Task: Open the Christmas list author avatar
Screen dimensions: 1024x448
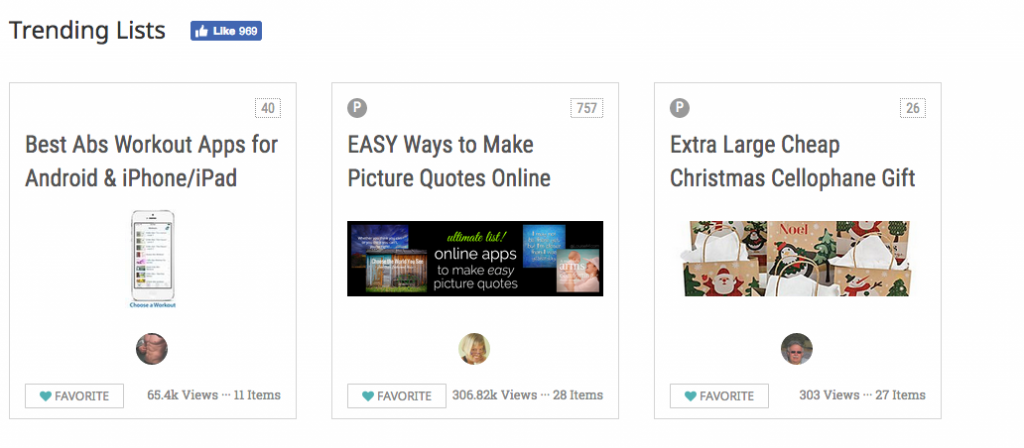Action: click(797, 349)
